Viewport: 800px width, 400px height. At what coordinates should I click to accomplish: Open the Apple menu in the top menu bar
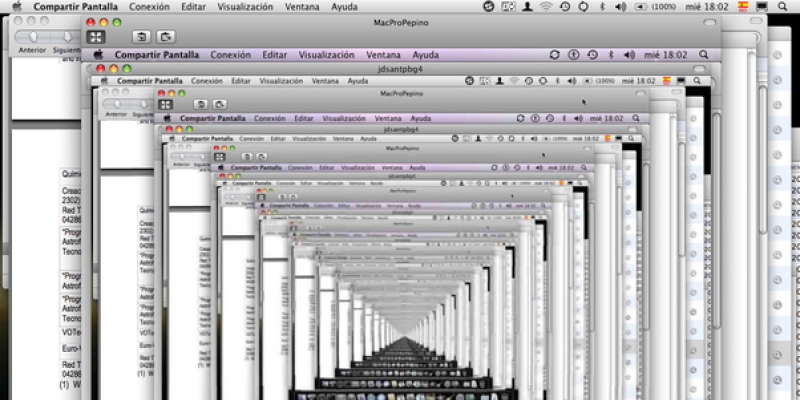(17, 7)
